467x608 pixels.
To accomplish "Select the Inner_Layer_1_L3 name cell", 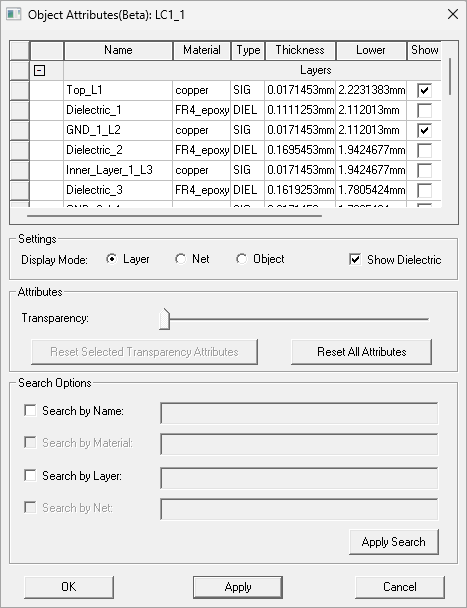I will point(118,170).
